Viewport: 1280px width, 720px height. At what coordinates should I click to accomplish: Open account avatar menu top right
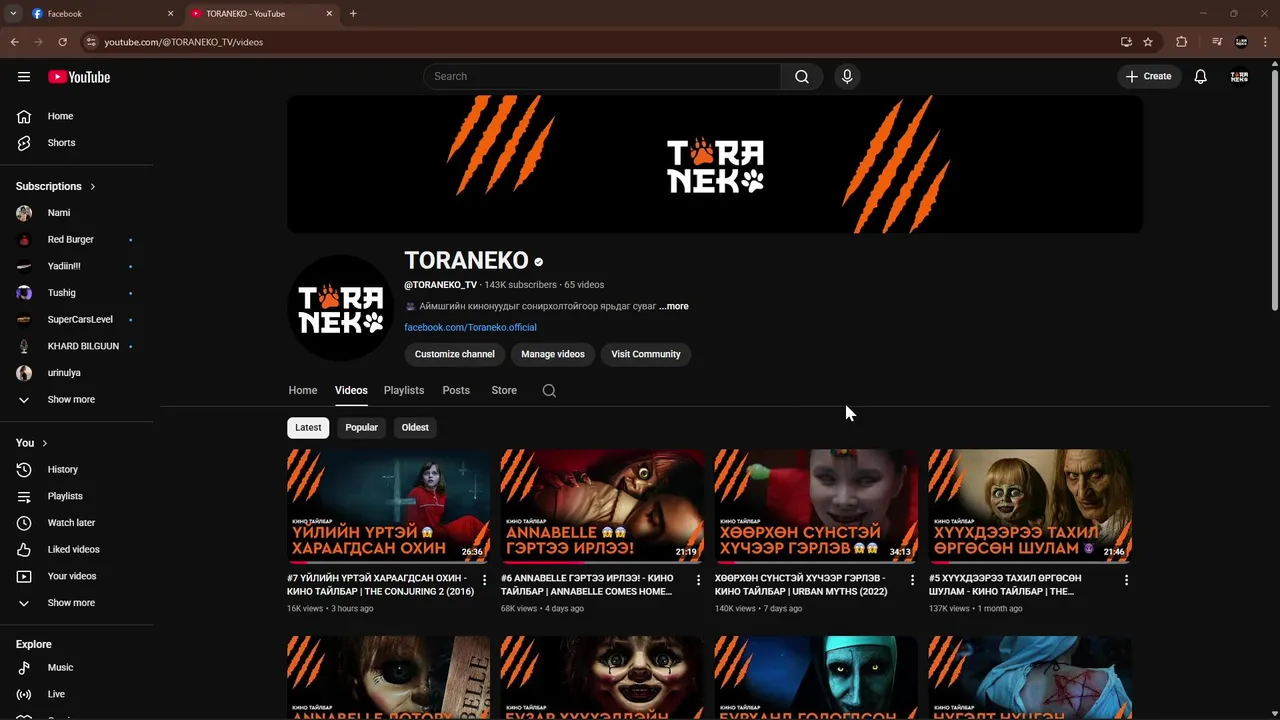1239,77
